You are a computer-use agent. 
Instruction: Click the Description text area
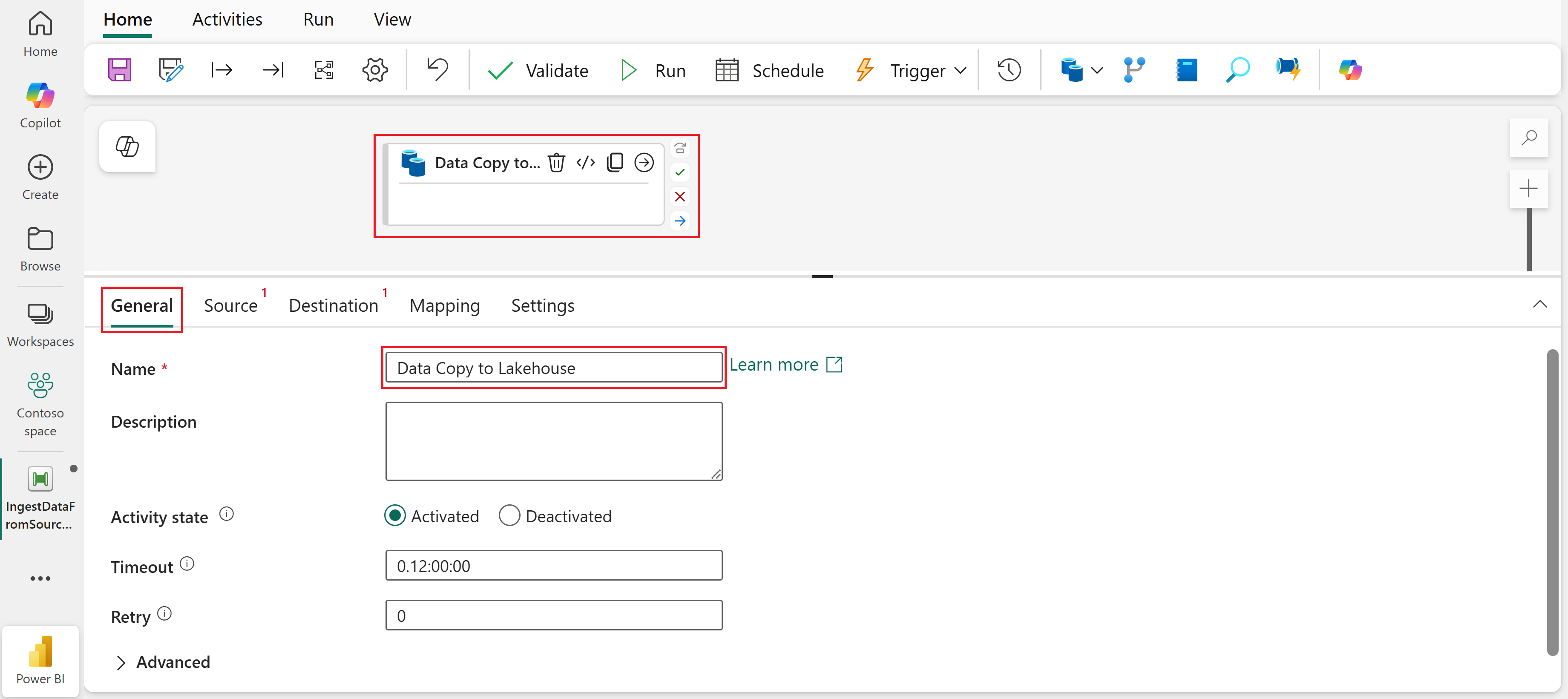tap(553, 441)
